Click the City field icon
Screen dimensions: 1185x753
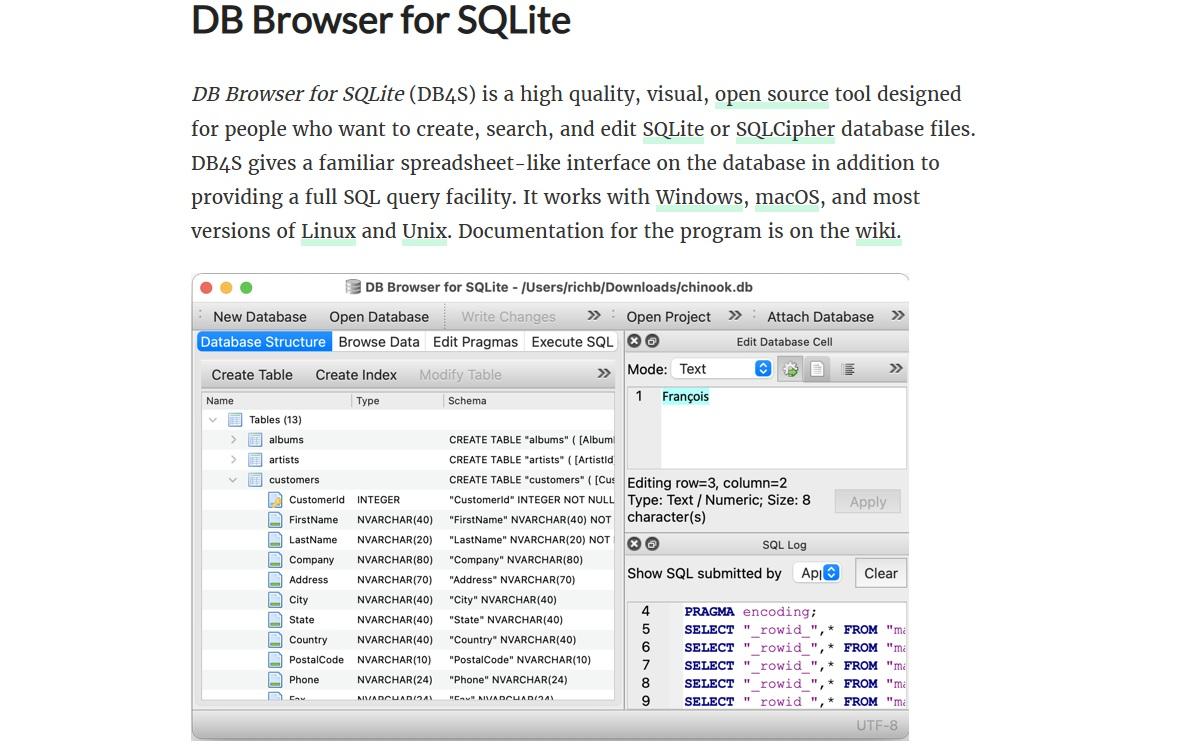pos(275,600)
